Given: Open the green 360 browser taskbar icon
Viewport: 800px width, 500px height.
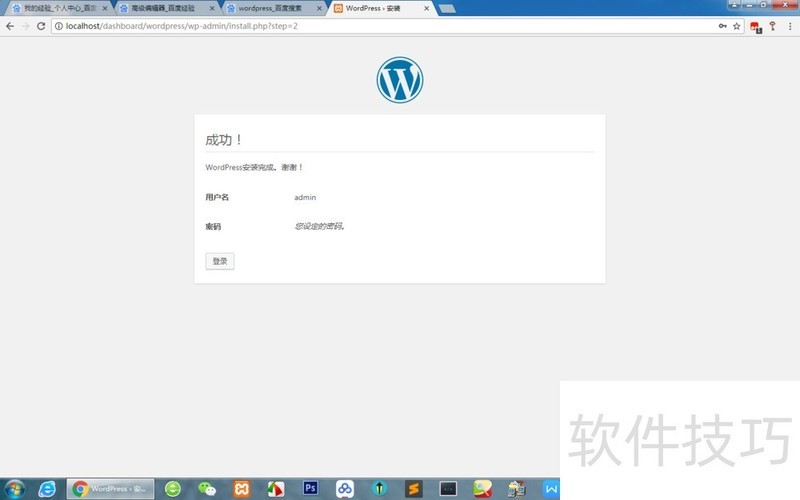Looking at the screenshot, I should pyautogui.click(x=173, y=489).
